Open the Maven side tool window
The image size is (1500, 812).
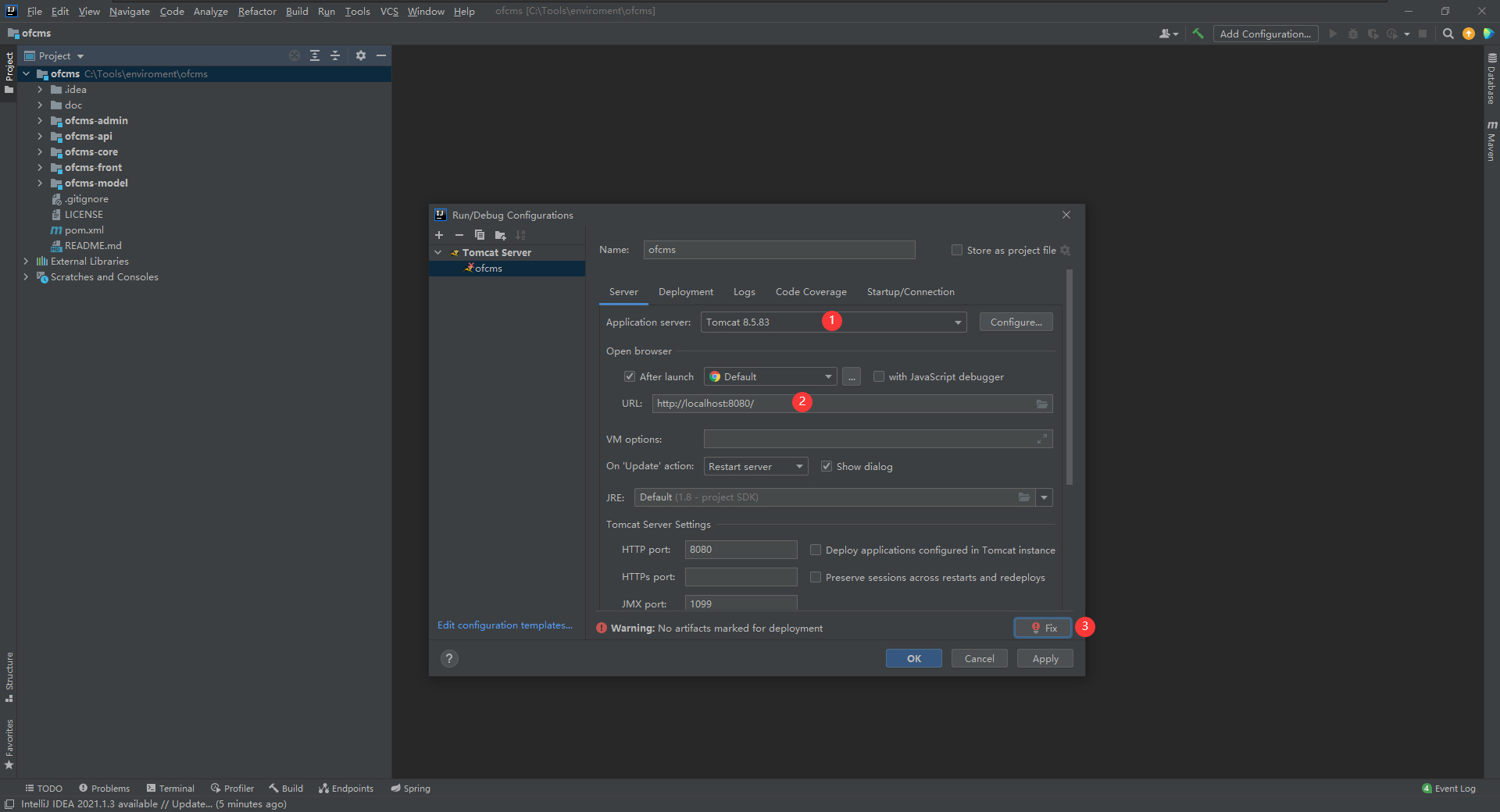[1491, 141]
